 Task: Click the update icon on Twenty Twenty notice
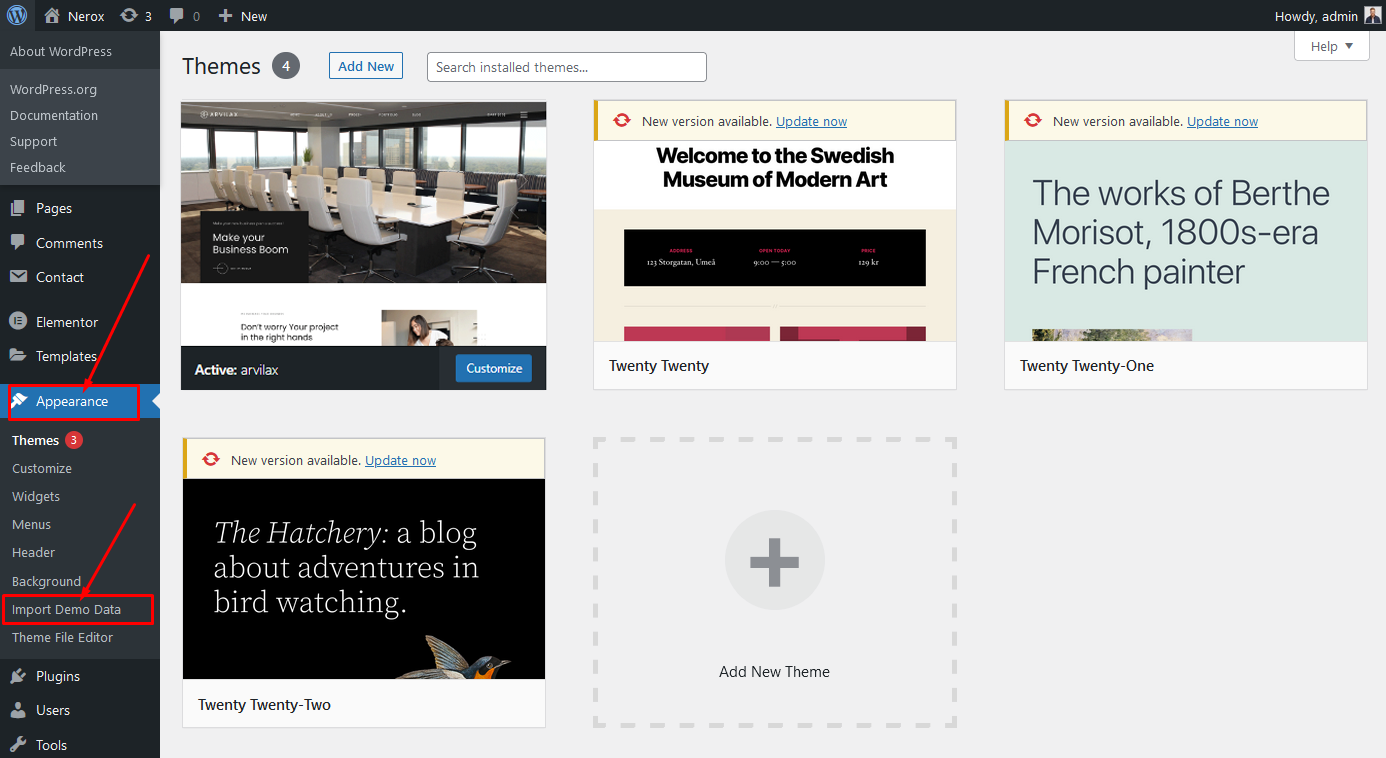[622, 121]
